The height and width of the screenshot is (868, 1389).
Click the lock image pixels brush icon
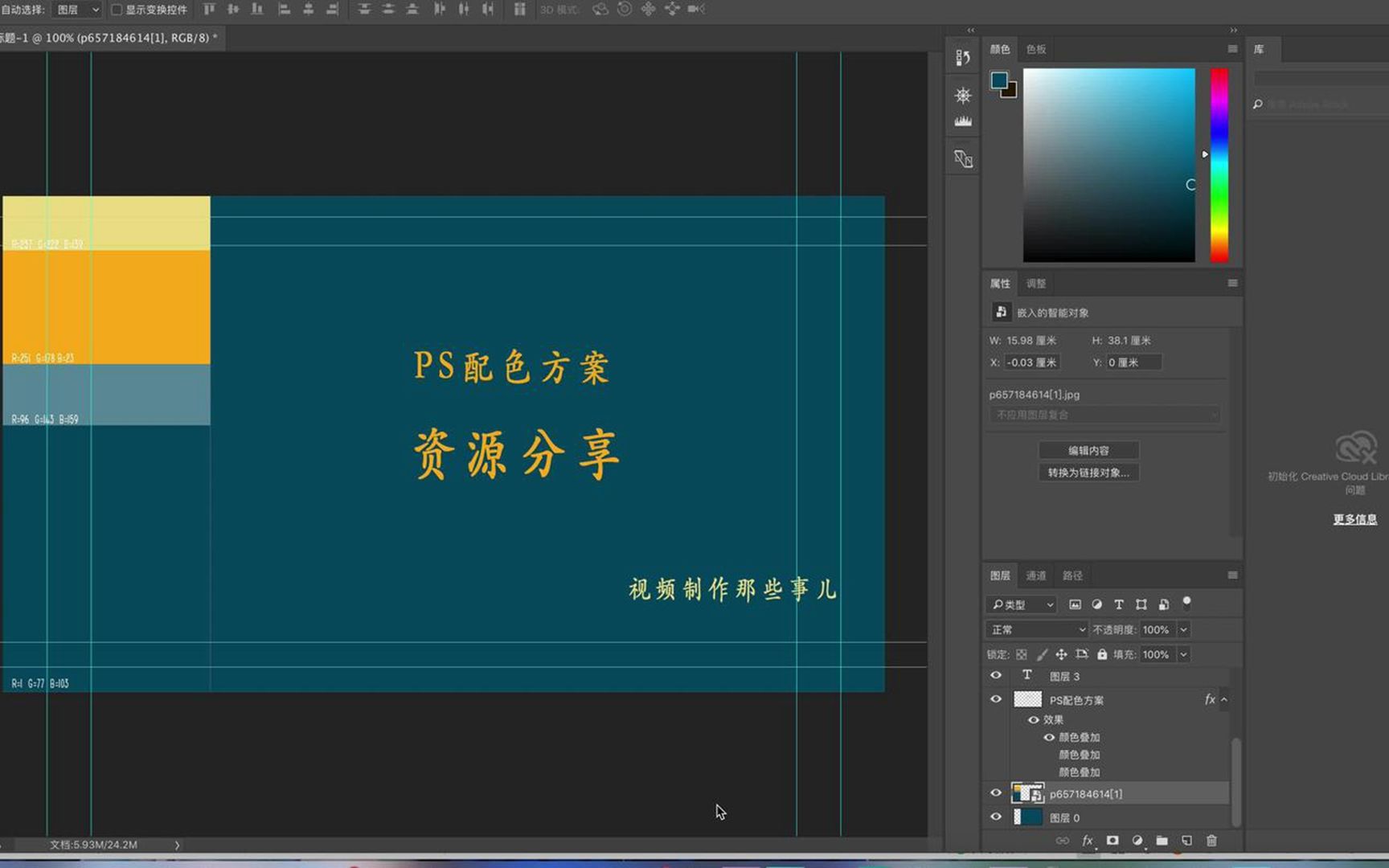[x=1042, y=654]
